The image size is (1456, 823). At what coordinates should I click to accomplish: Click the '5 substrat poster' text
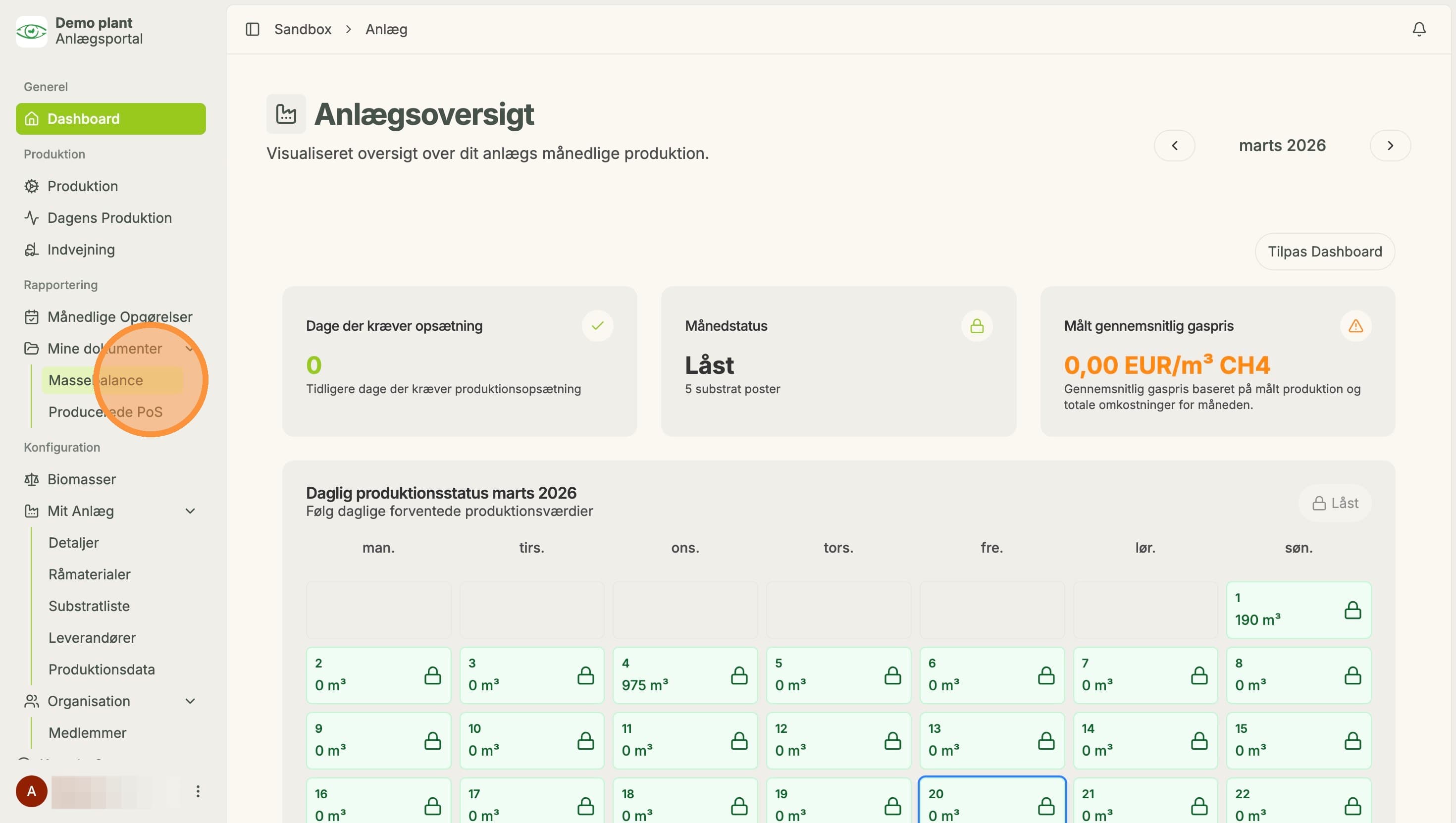click(x=732, y=389)
